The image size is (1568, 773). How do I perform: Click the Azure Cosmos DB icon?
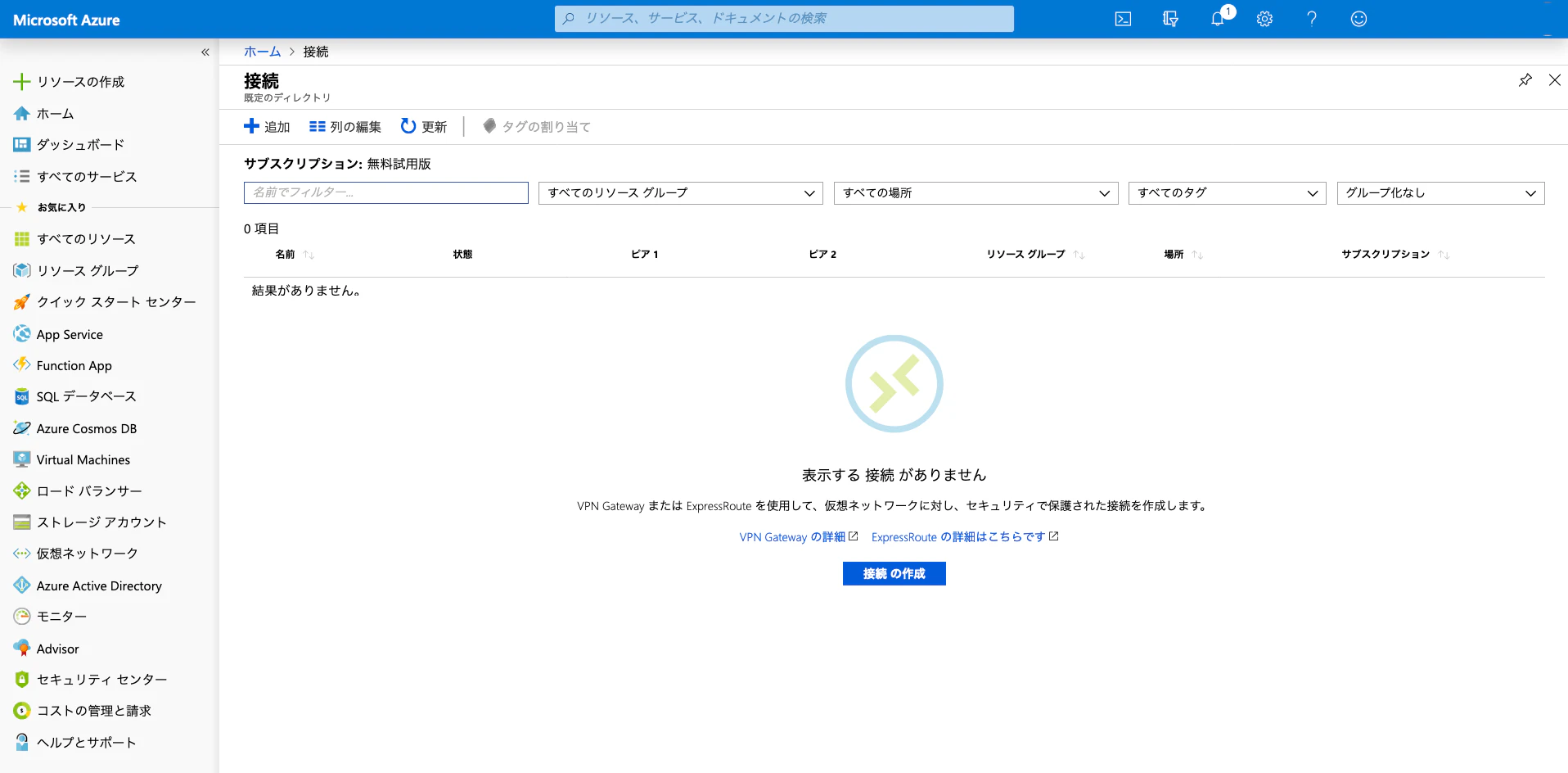(x=22, y=428)
